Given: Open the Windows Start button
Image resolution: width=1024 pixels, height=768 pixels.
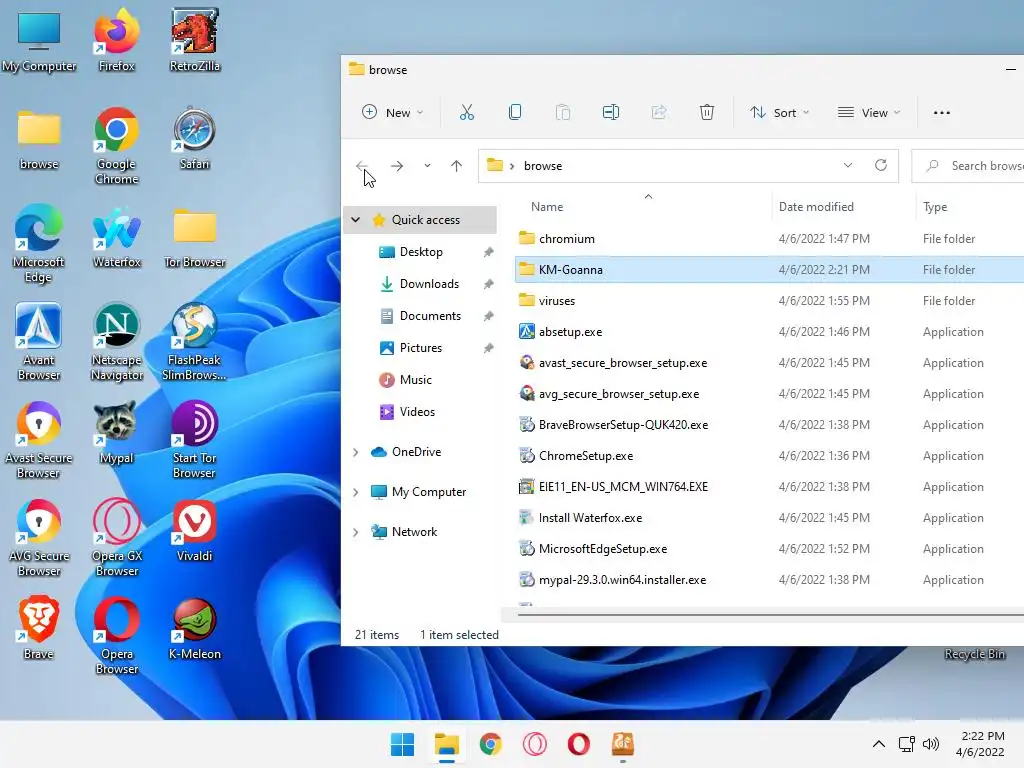Looking at the screenshot, I should (x=402, y=744).
